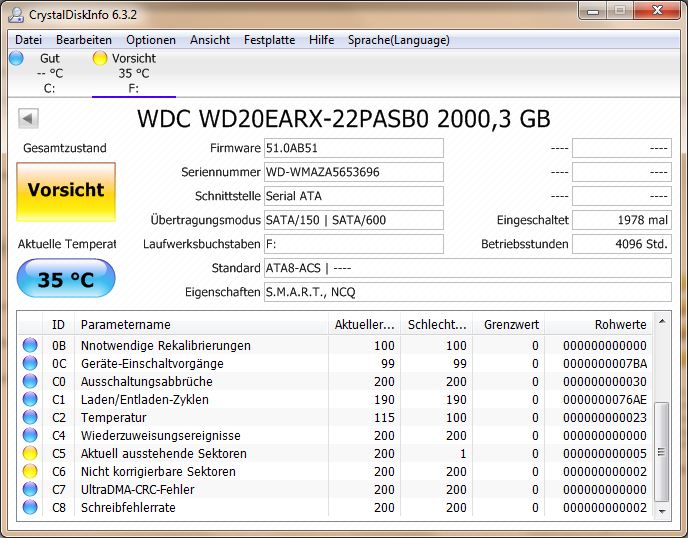Select the UltraDMA-CRC-Fehler row
The image size is (688, 538).
[335, 489]
